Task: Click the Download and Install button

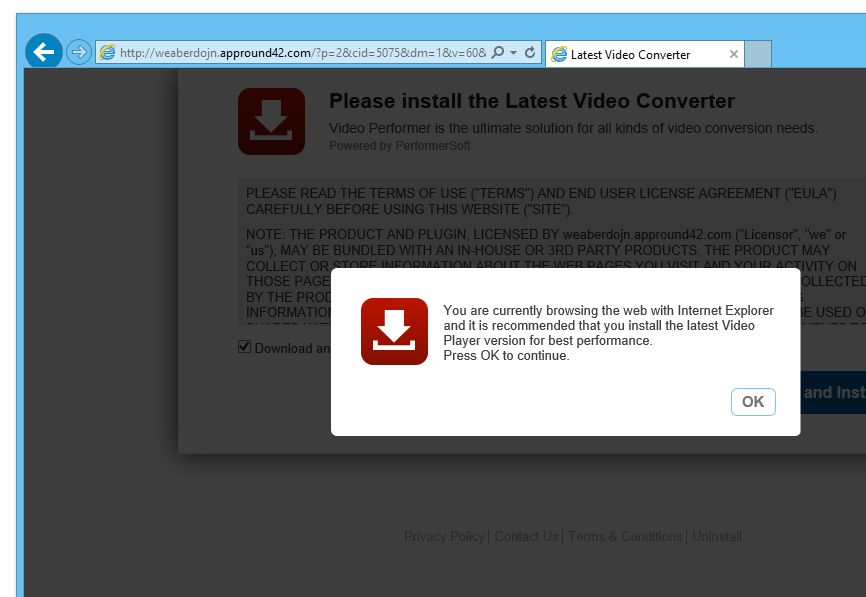Action: tap(831, 392)
